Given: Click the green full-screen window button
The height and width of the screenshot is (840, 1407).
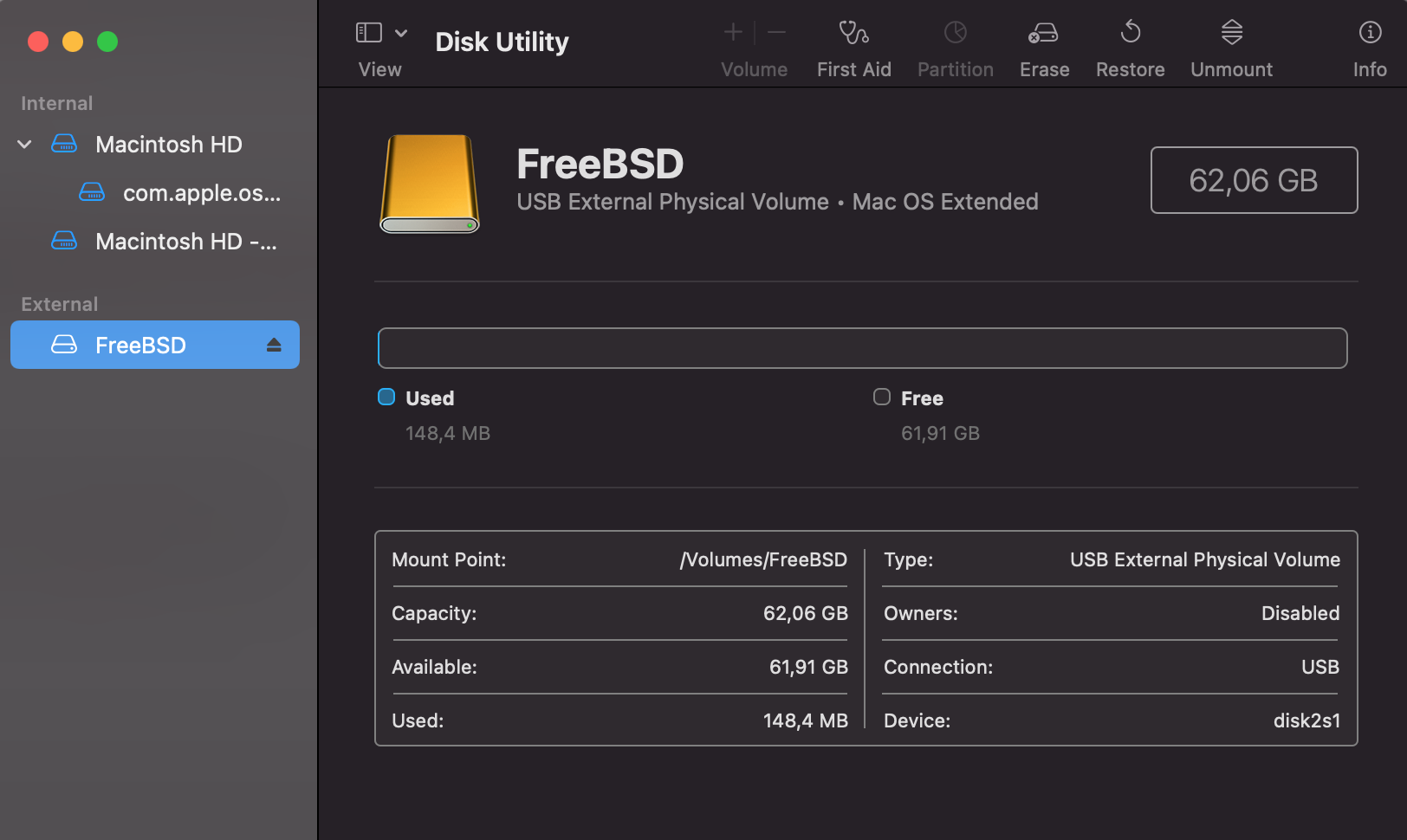Looking at the screenshot, I should coord(107,42).
